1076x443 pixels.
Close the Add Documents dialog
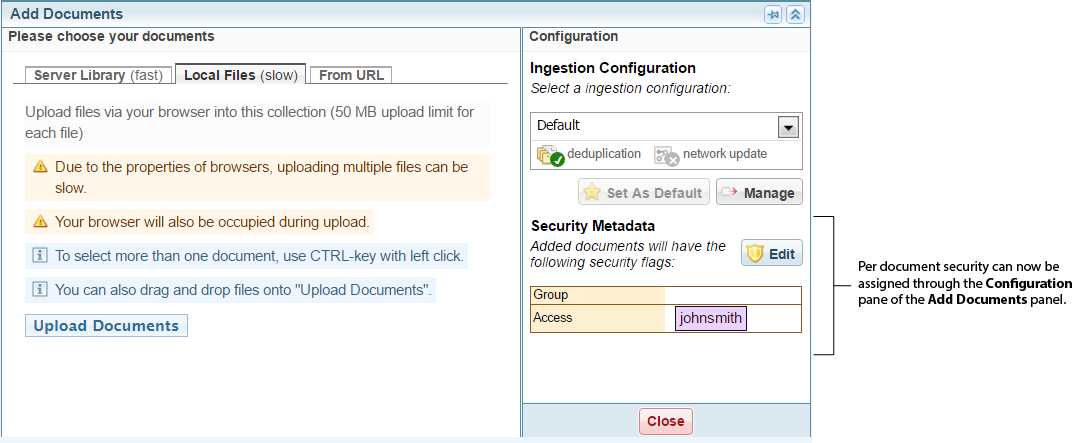[665, 421]
